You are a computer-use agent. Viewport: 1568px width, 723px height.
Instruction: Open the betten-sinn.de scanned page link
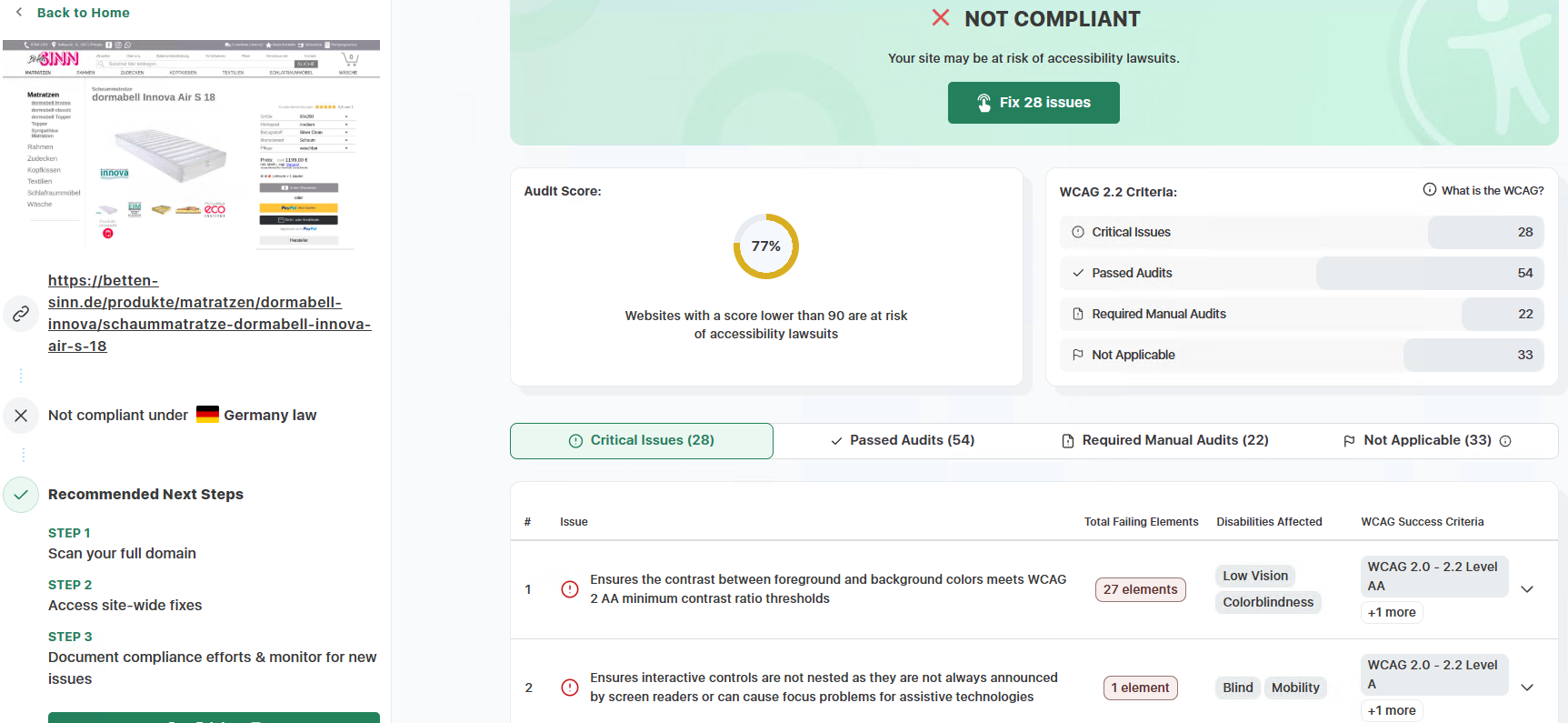(209, 314)
